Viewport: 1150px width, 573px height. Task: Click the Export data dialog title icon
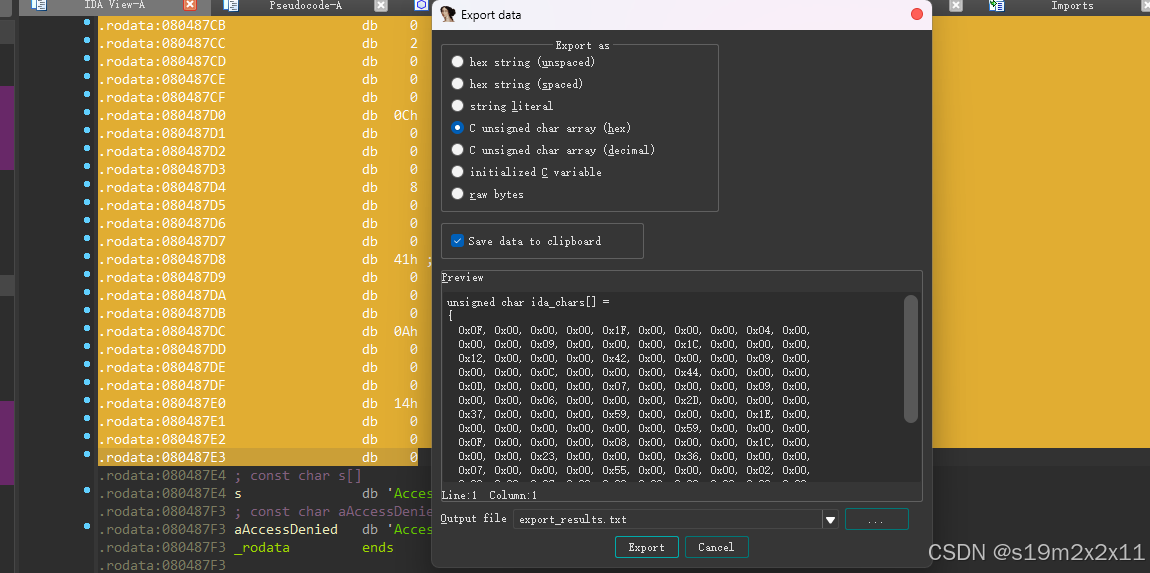point(448,15)
